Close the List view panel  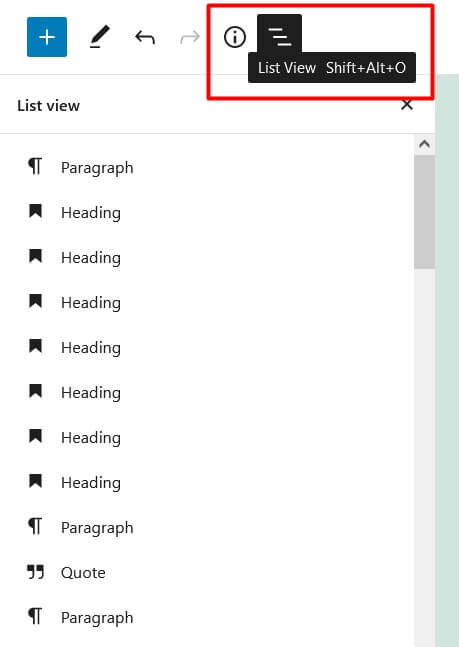(407, 105)
